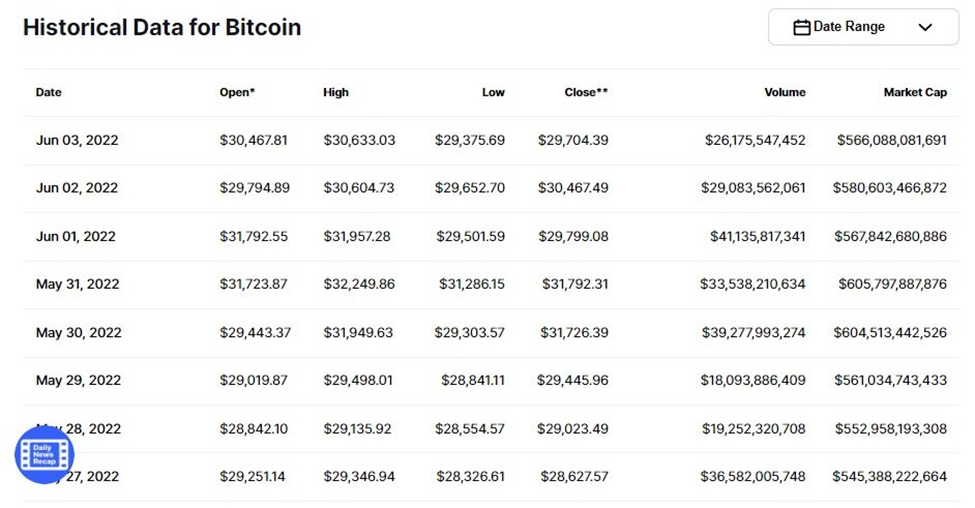The image size is (975, 508).
Task: Sort by the Market Cap column header
Action: point(915,93)
